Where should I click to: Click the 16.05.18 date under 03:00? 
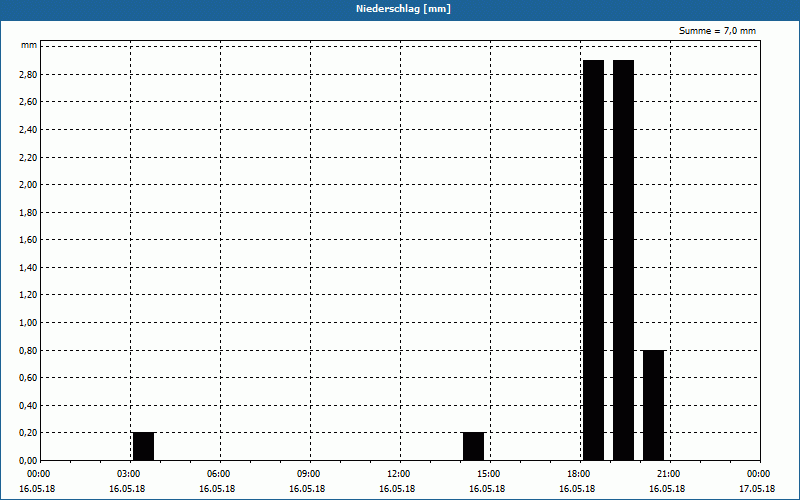coord(127,489)
